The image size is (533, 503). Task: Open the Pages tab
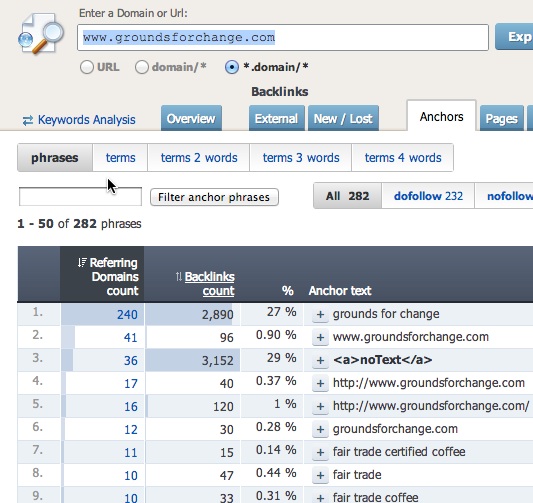pyautogui.click(x=501, y=118)
